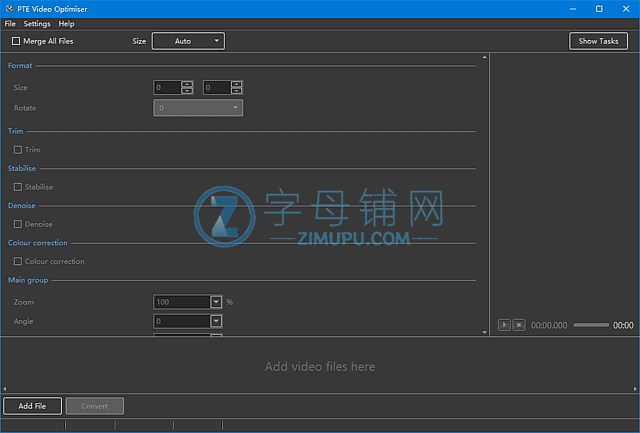Image resolution: width=640 pixels, height=433 pixels.
Task: Open the Help menu
Action: 66,24
